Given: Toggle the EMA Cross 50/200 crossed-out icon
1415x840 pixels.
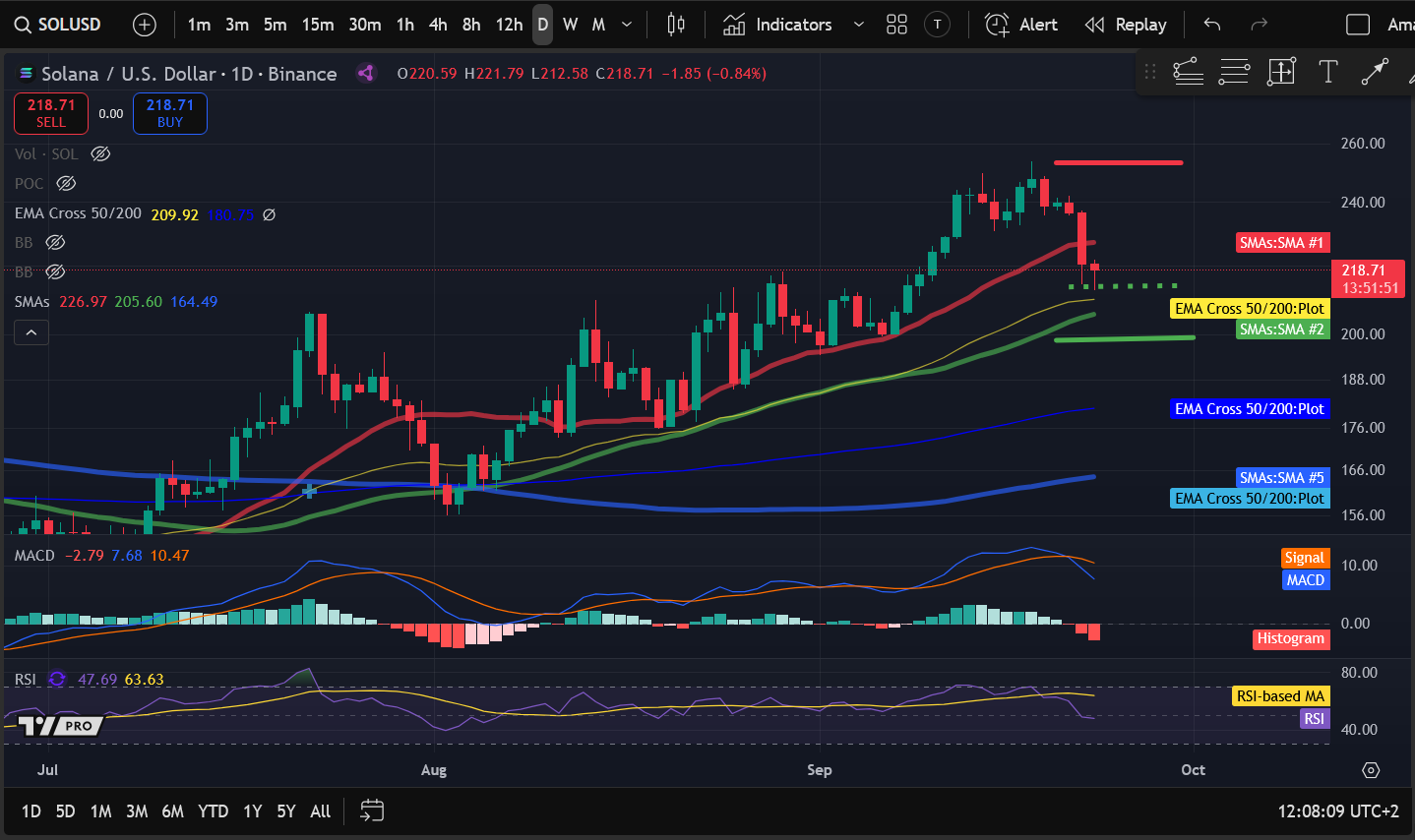Looking at the screenshot, I should [270, 213].
